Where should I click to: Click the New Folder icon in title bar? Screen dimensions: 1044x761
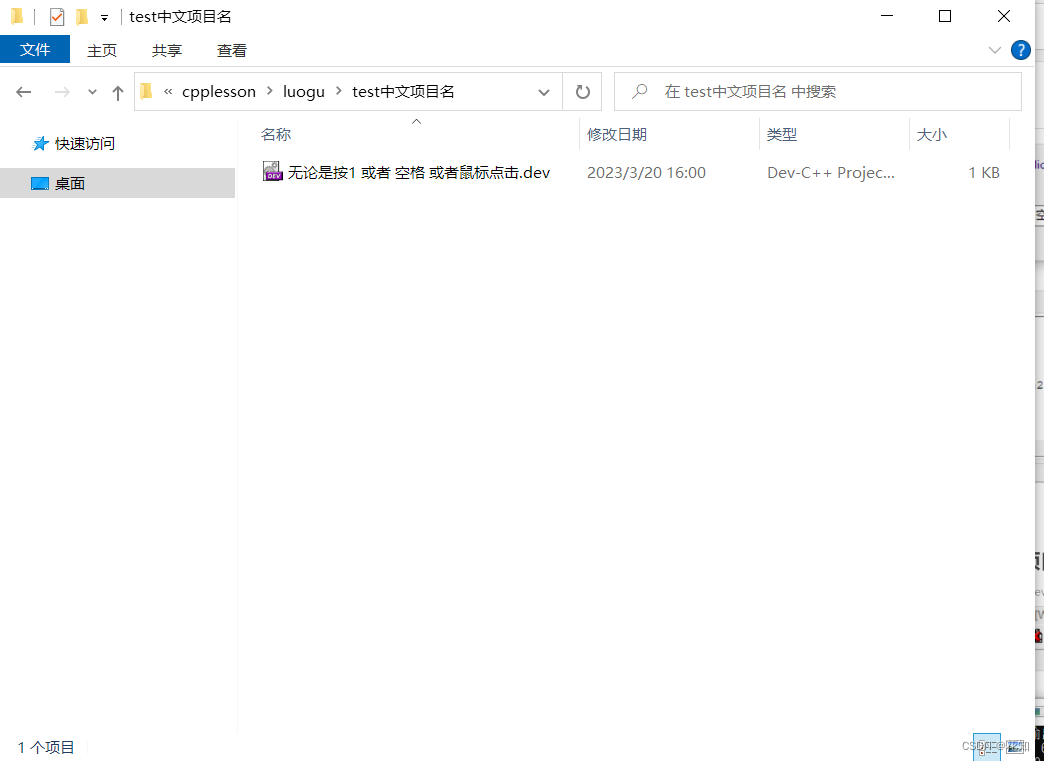tap(82, 17)
